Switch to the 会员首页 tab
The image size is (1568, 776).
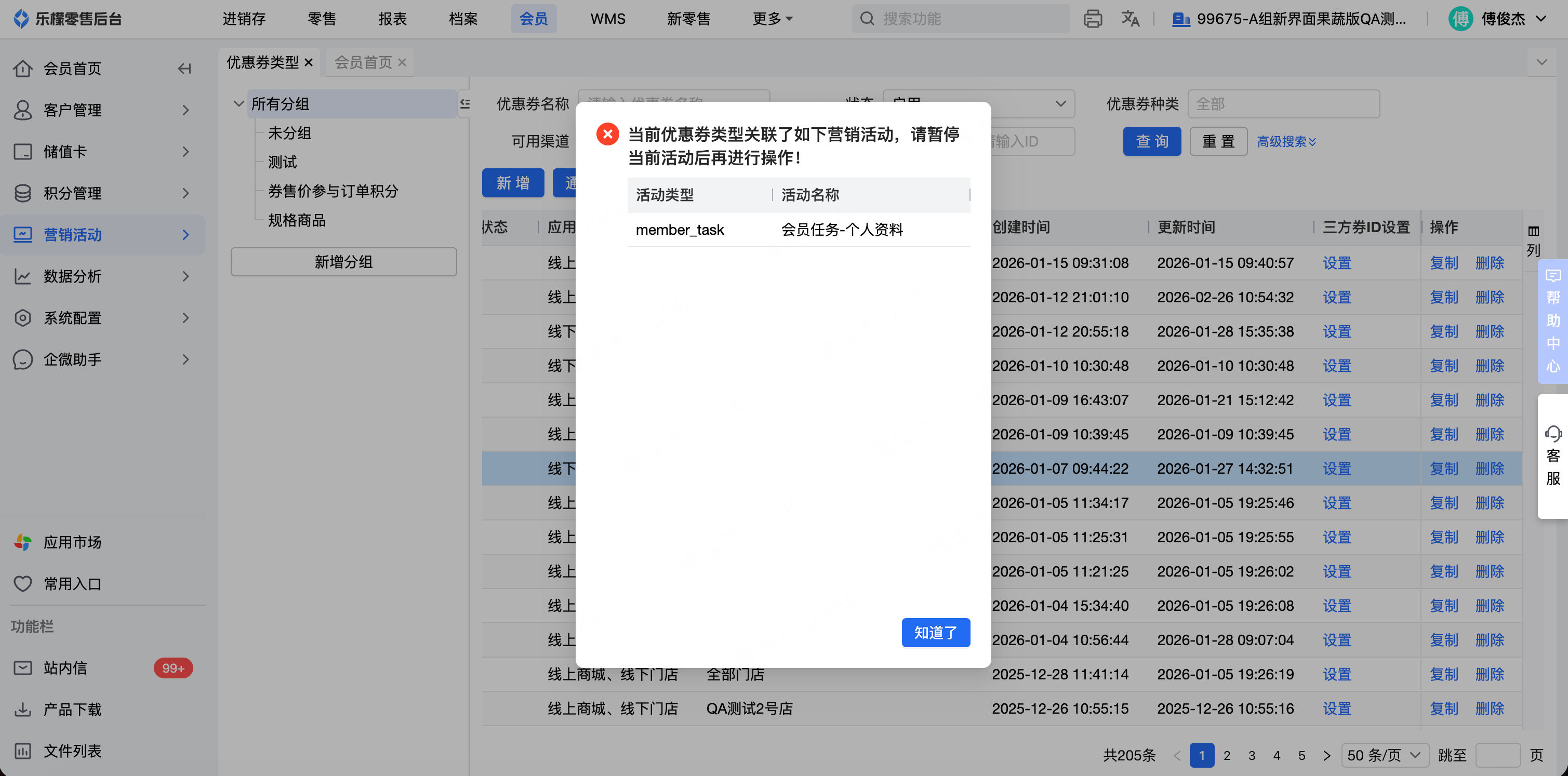(x=363, y=62)
